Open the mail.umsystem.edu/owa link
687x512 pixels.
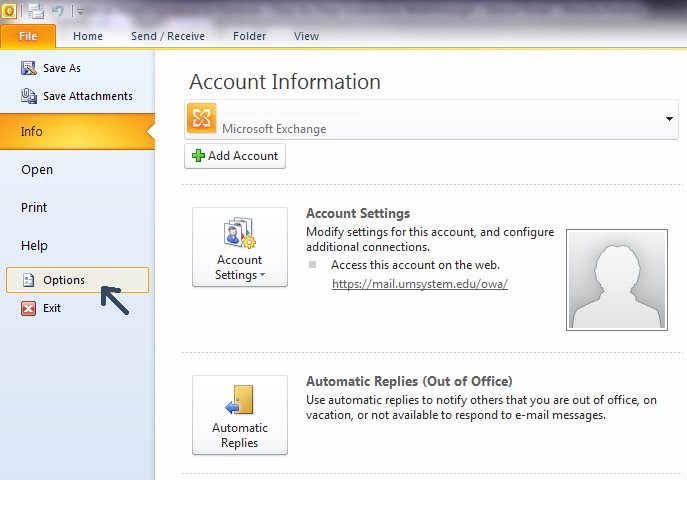pyautogui.click(x=420, y=284)
